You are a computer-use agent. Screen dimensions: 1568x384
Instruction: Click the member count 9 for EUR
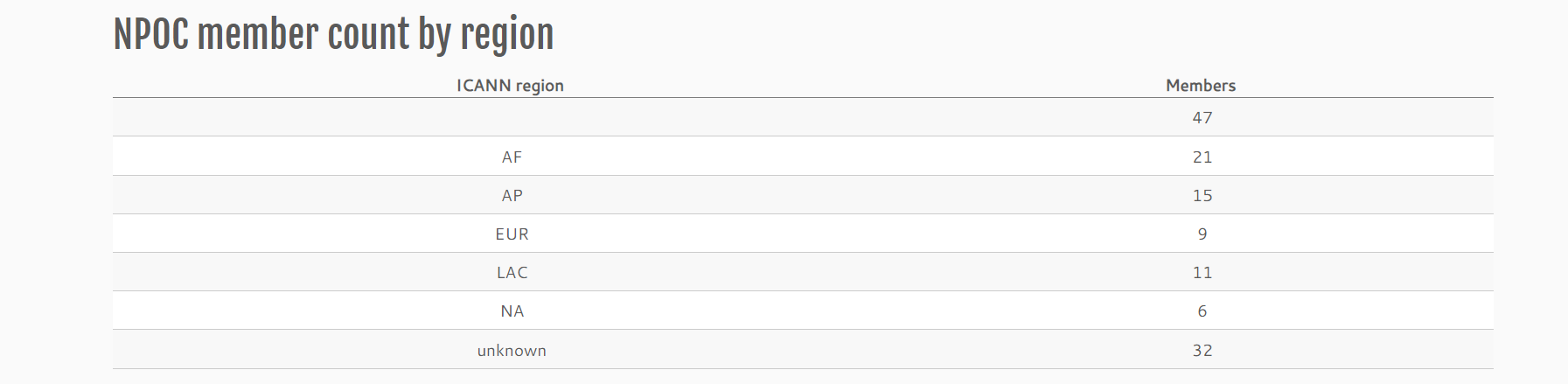click(1202, 234)
